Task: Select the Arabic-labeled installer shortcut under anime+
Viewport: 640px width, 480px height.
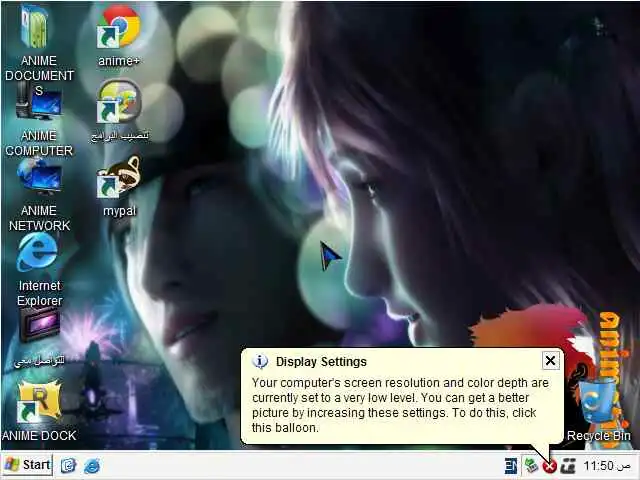Action: point(119,102)
